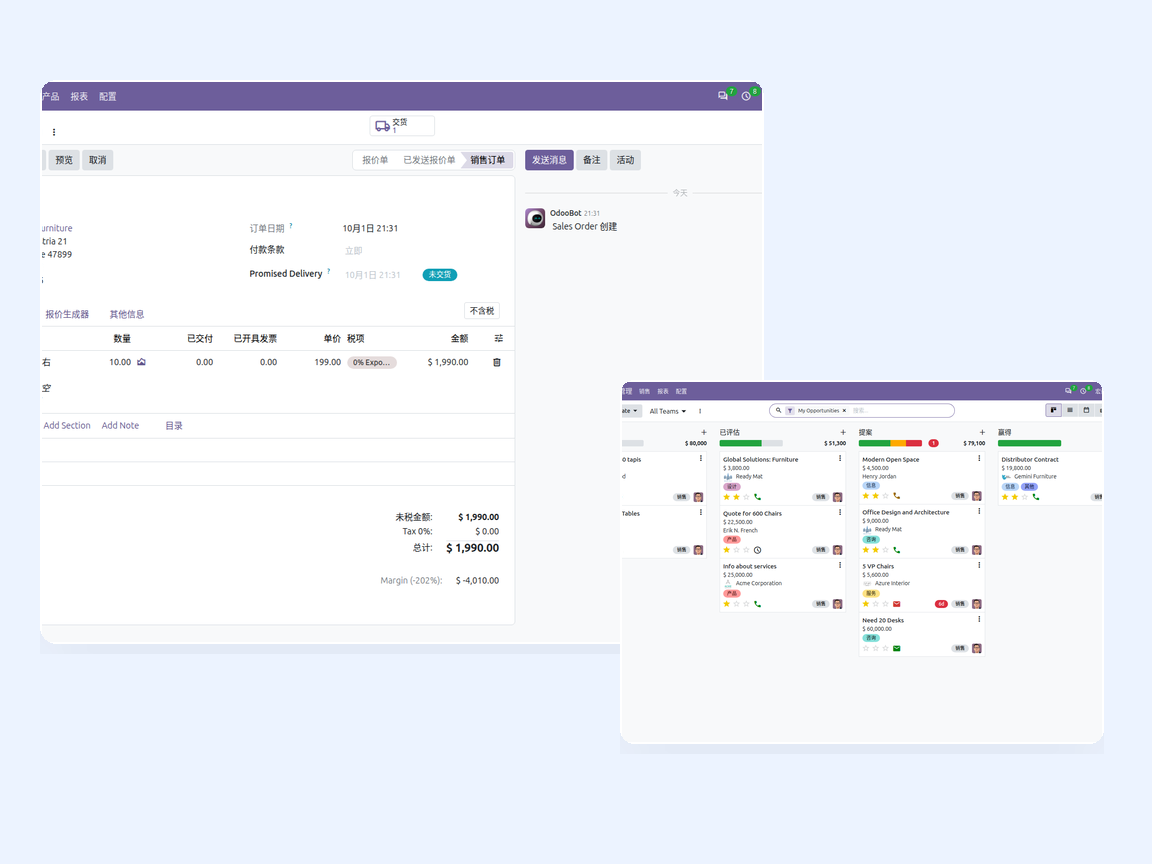Open the email activity on 5 VP Chairs card
The height and width of the screenshot is (864, 1152).
[896, 604]
